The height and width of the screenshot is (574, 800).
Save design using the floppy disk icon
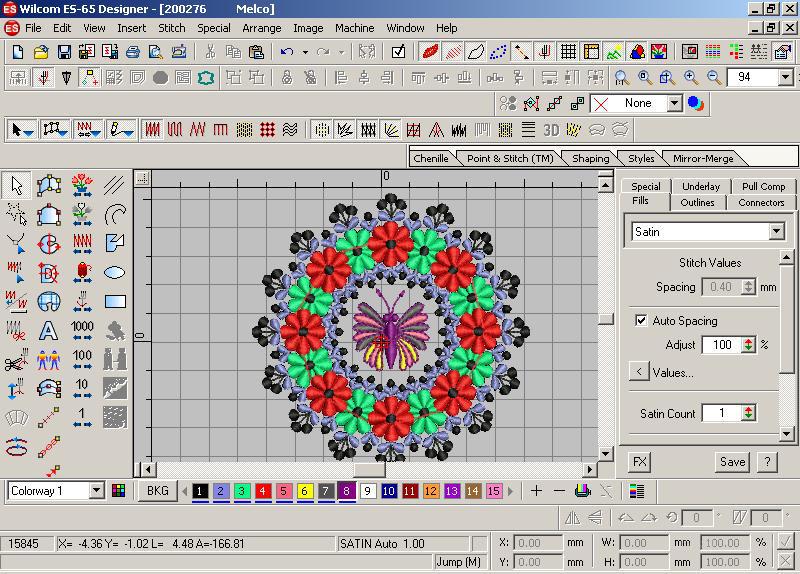(64, 52)
